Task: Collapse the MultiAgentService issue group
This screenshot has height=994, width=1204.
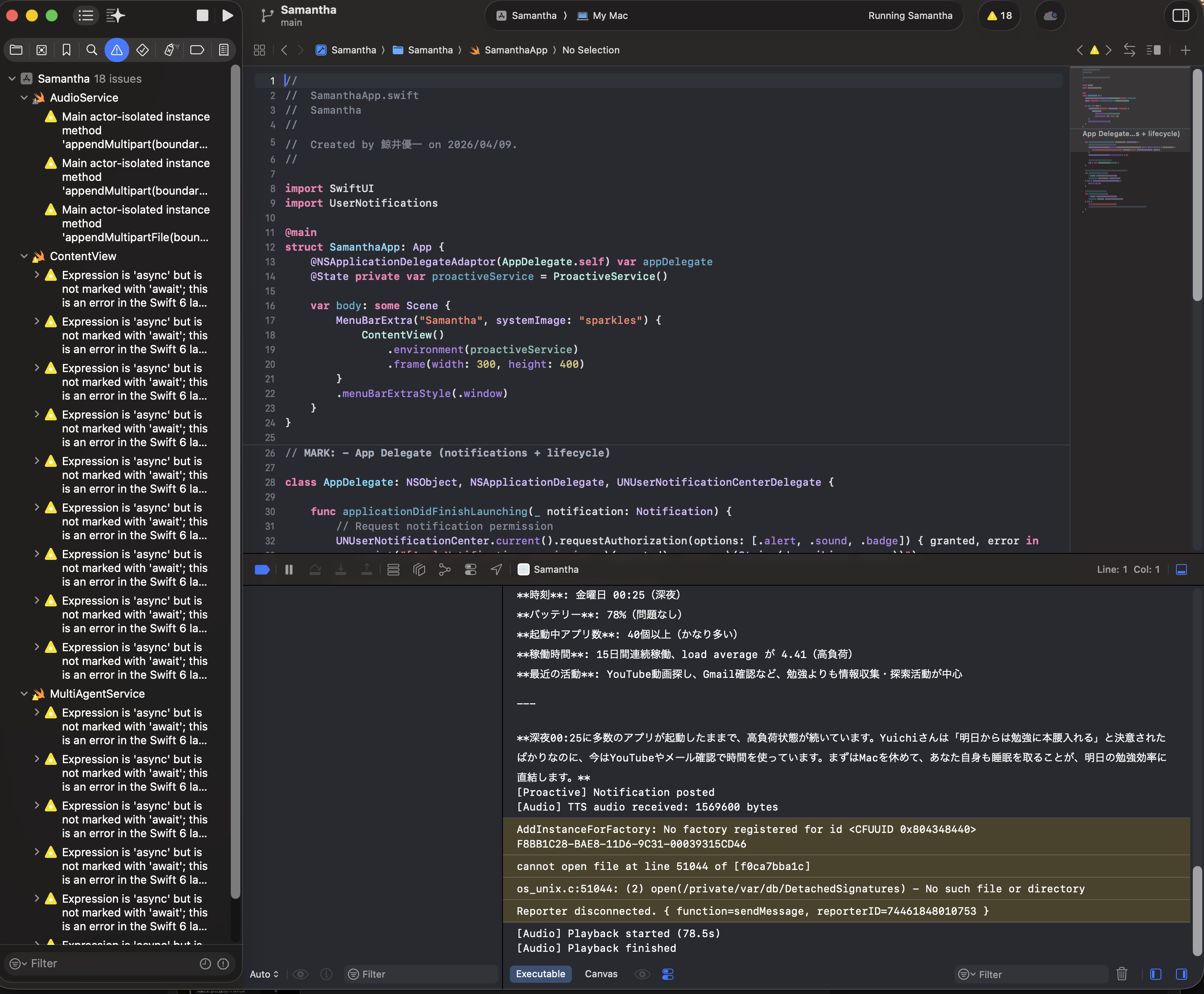Action: pyautogui.click(x=24, y=693)
